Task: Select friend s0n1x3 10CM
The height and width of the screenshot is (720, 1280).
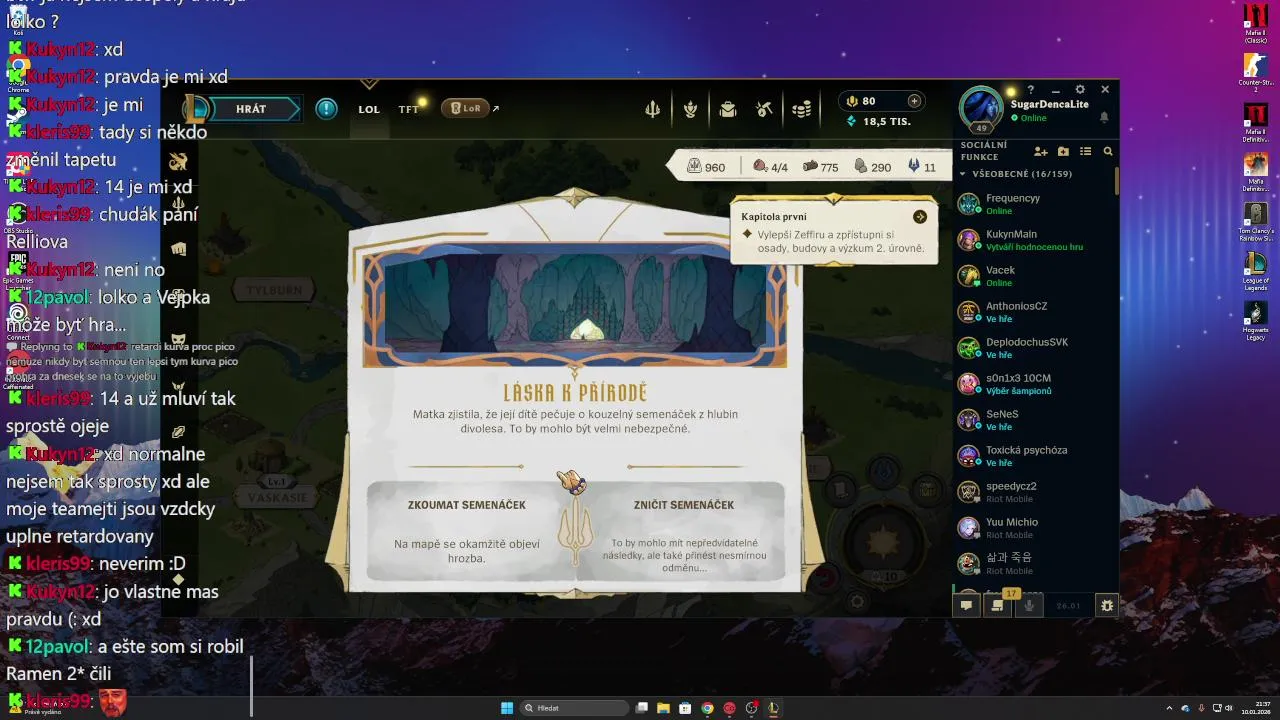Action: coord(1033,384)
